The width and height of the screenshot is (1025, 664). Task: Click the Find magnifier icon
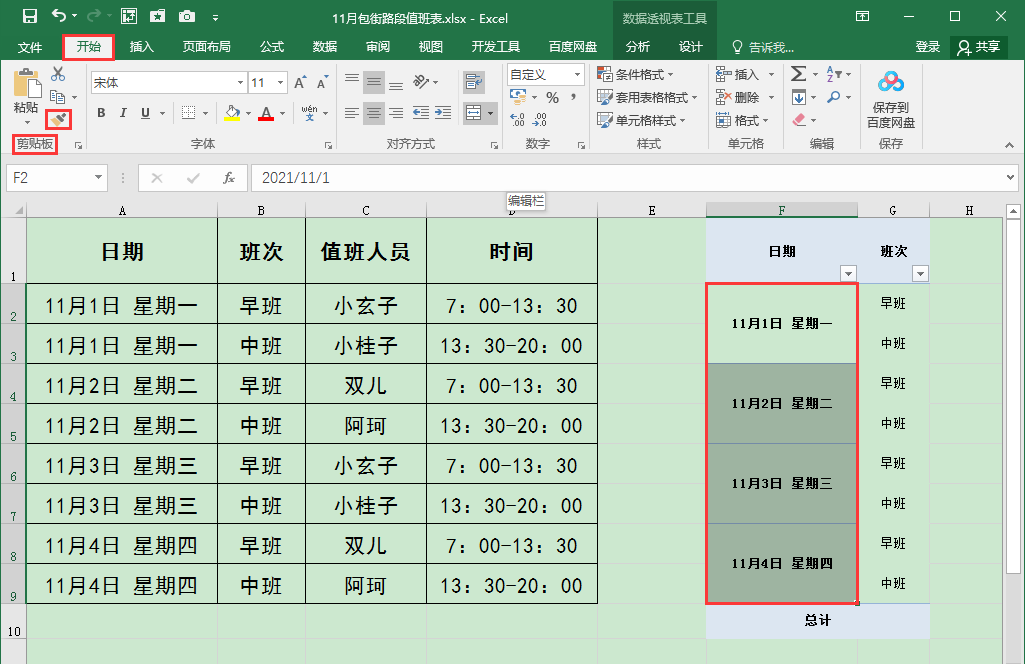click(x=833, y=97)
